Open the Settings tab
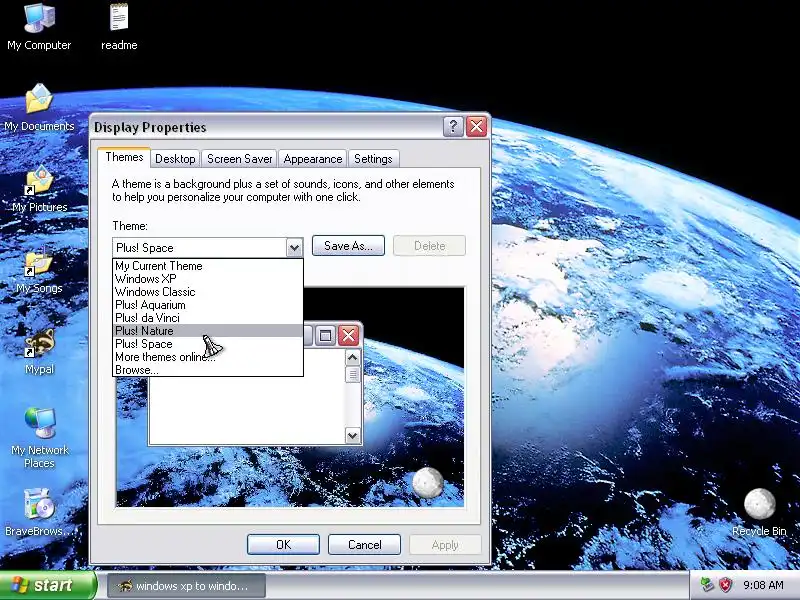This screenshot has width=800, height=600. pyautogui.click(x=373, y=159)
